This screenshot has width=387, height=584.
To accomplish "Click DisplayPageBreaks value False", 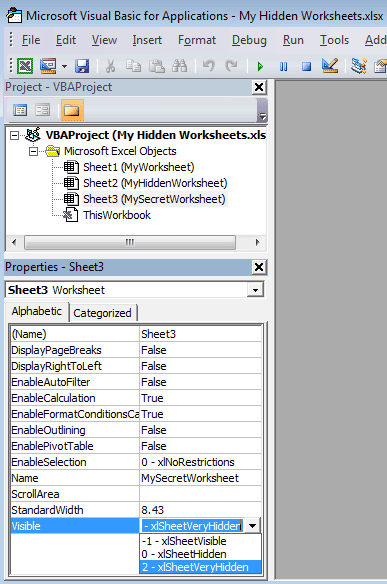I will (200, 350).
